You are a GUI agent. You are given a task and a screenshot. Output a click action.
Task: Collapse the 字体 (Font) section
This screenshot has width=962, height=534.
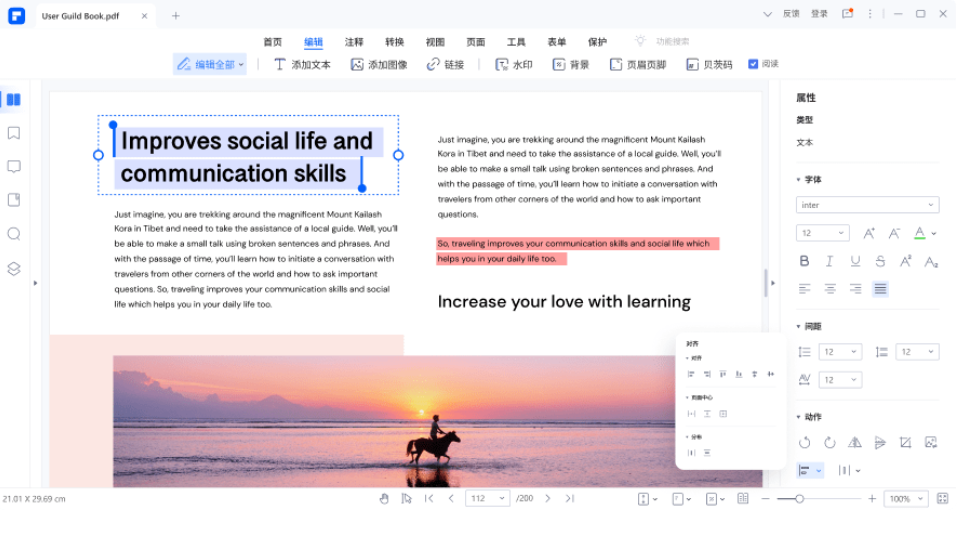pos(798,180)
